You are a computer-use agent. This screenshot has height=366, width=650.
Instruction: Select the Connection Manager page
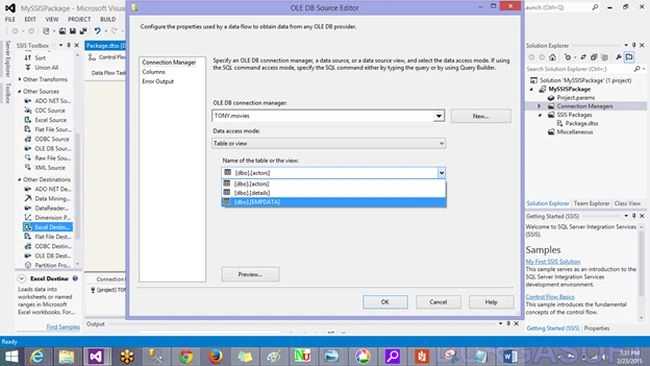click(169, 62)
